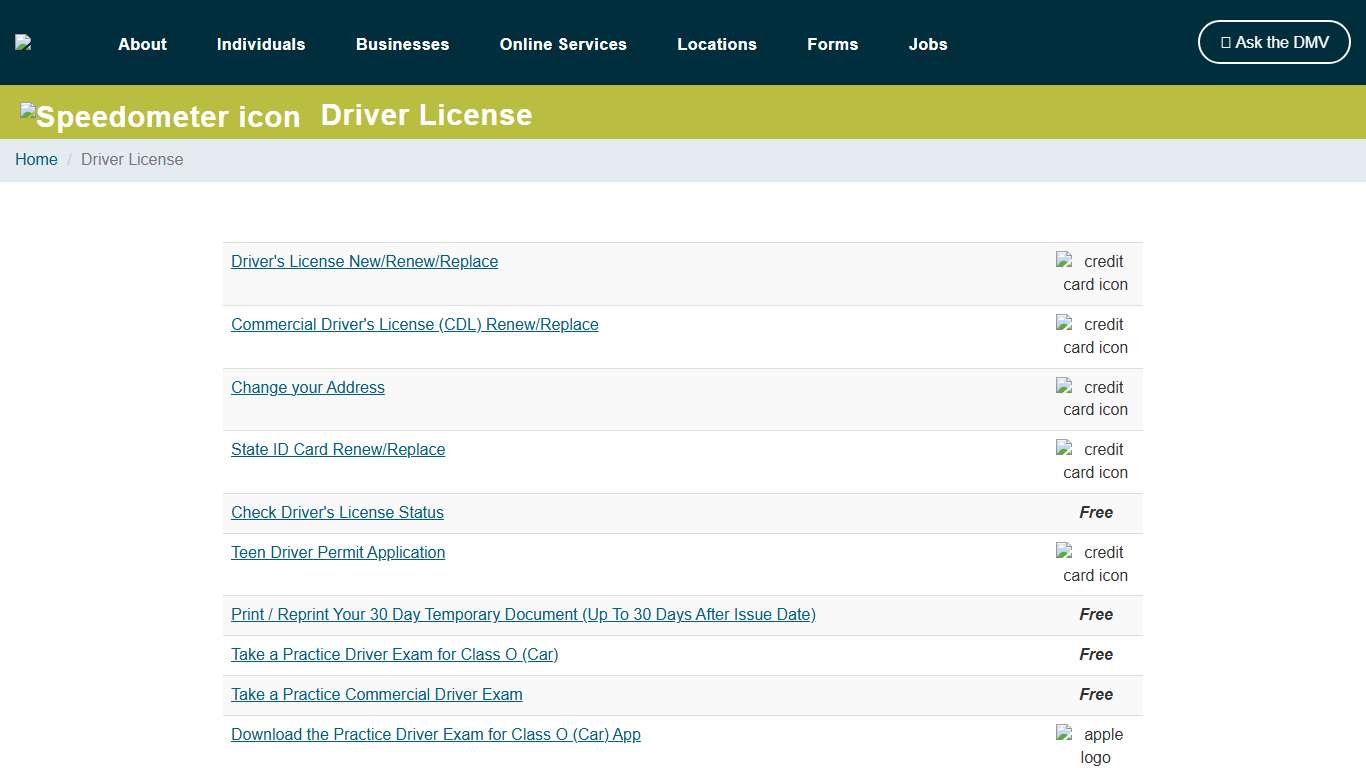Open the Forms section
Image resolution: width=1366 pixels, height=768 pixels.
coord(832,44)
